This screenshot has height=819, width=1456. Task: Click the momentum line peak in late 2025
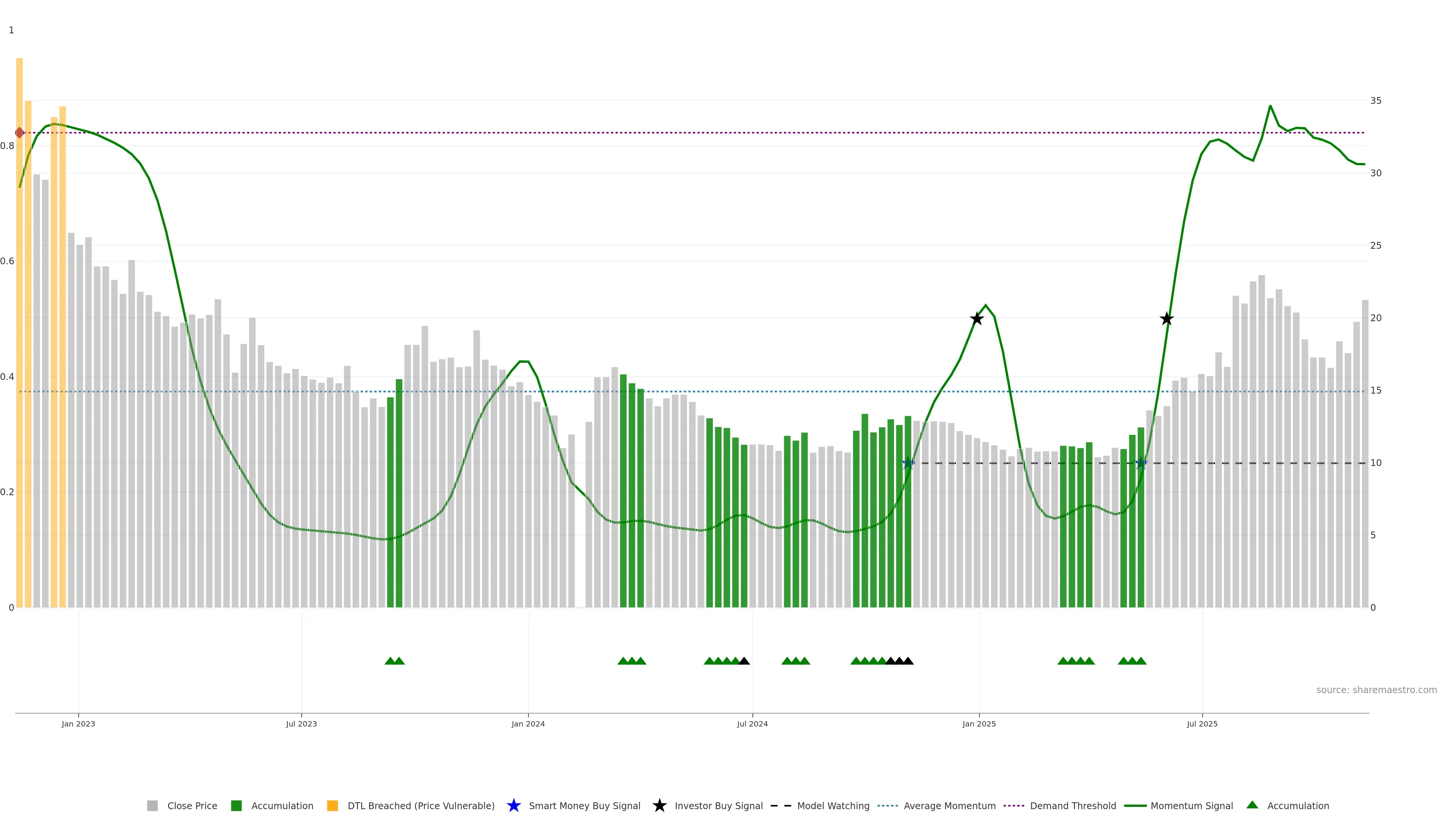click(x=1270, y=106)
